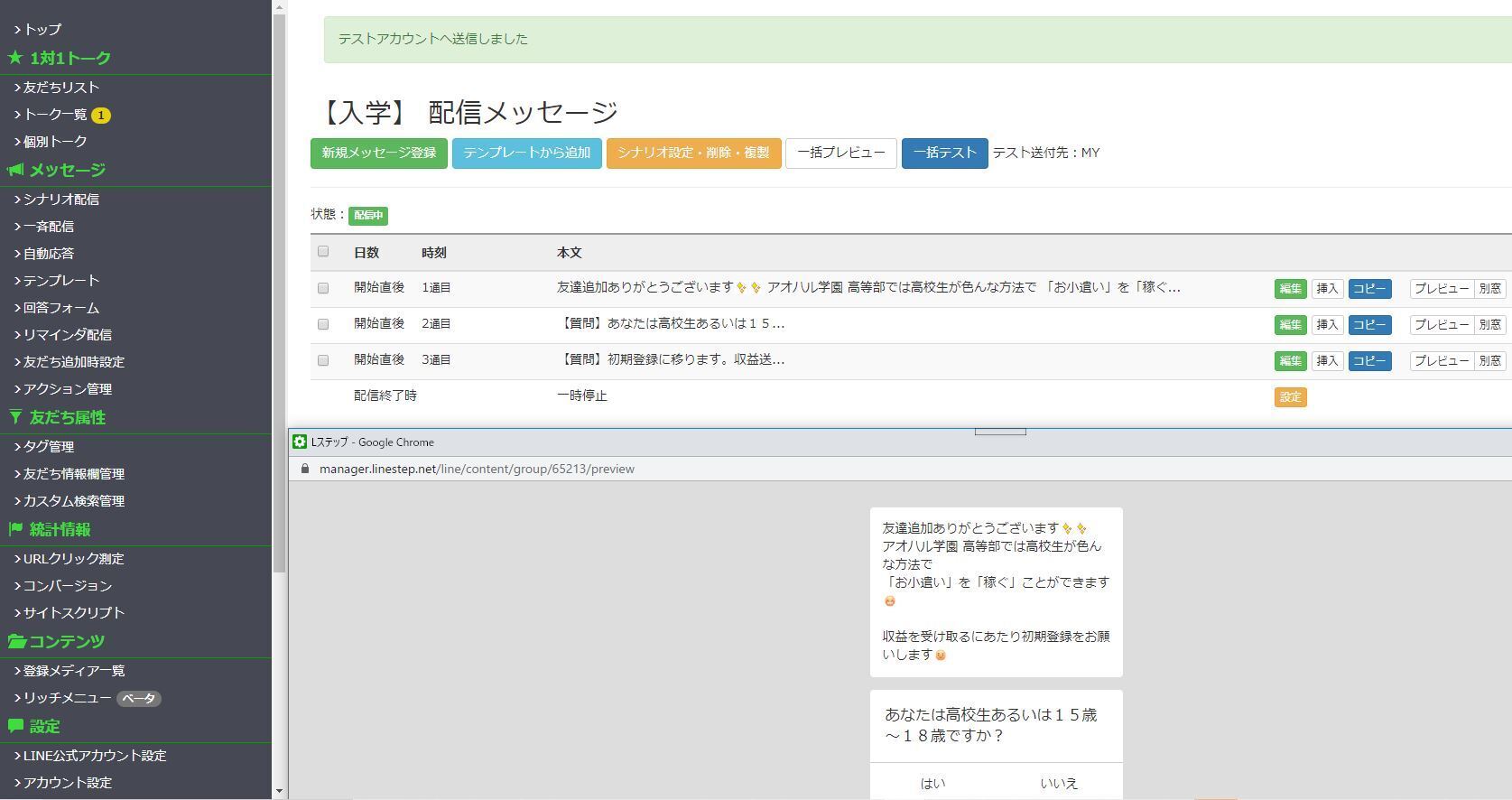Viewport: 1512px width, 800px height.
Task: Click the funnel icon beside 友だち属性
Action: coord(15,418)
